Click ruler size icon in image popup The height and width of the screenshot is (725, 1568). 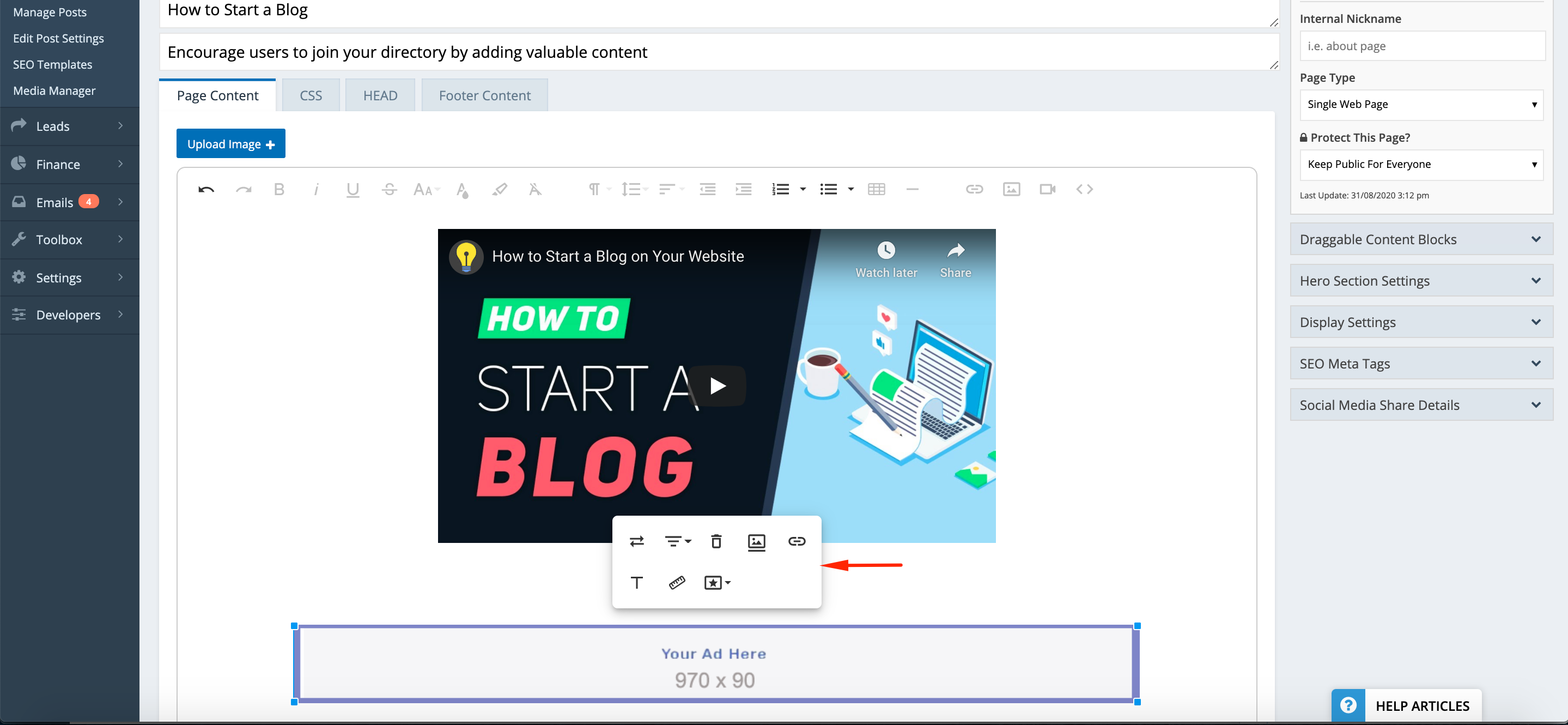[677, 582]
